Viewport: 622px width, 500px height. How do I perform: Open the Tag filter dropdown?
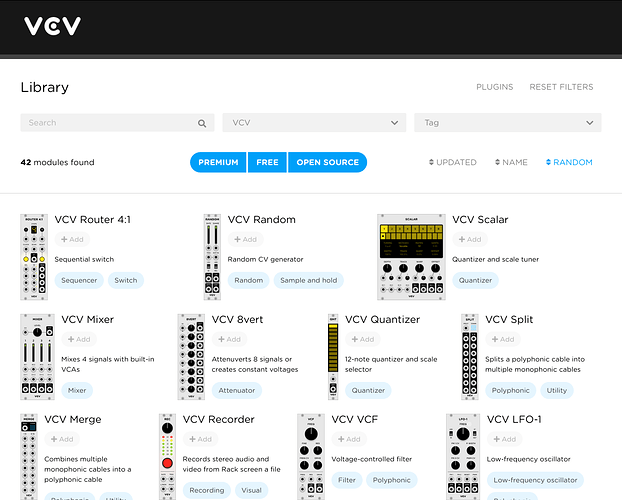coord(508,123)
